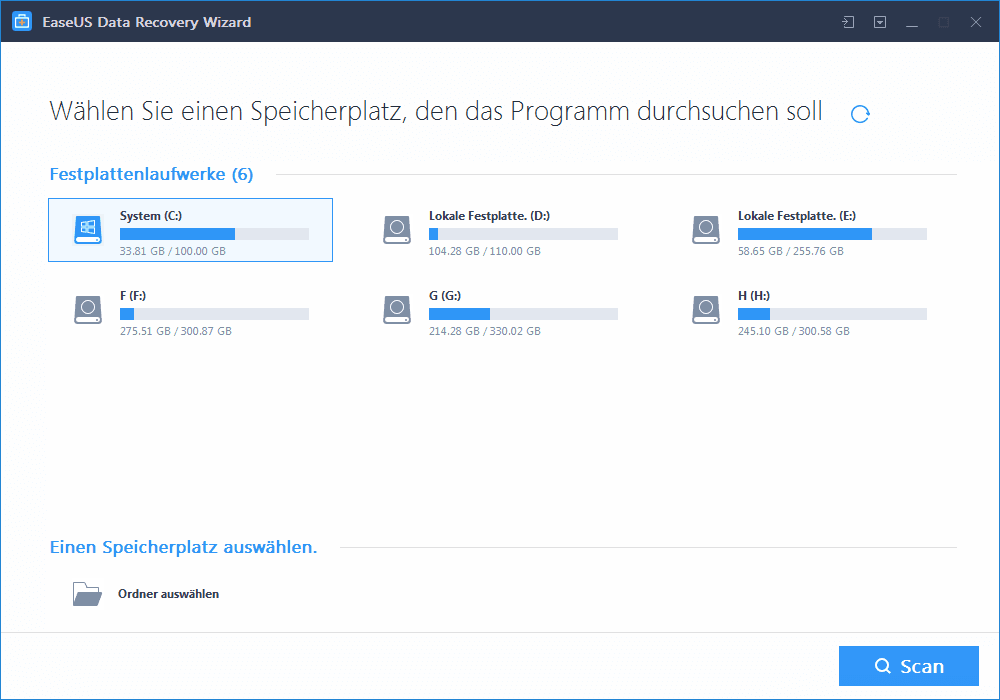1000x700 pixels.
Task: Click the Lokale Festplatte (D:) drive icon
Action: (397, 229)
